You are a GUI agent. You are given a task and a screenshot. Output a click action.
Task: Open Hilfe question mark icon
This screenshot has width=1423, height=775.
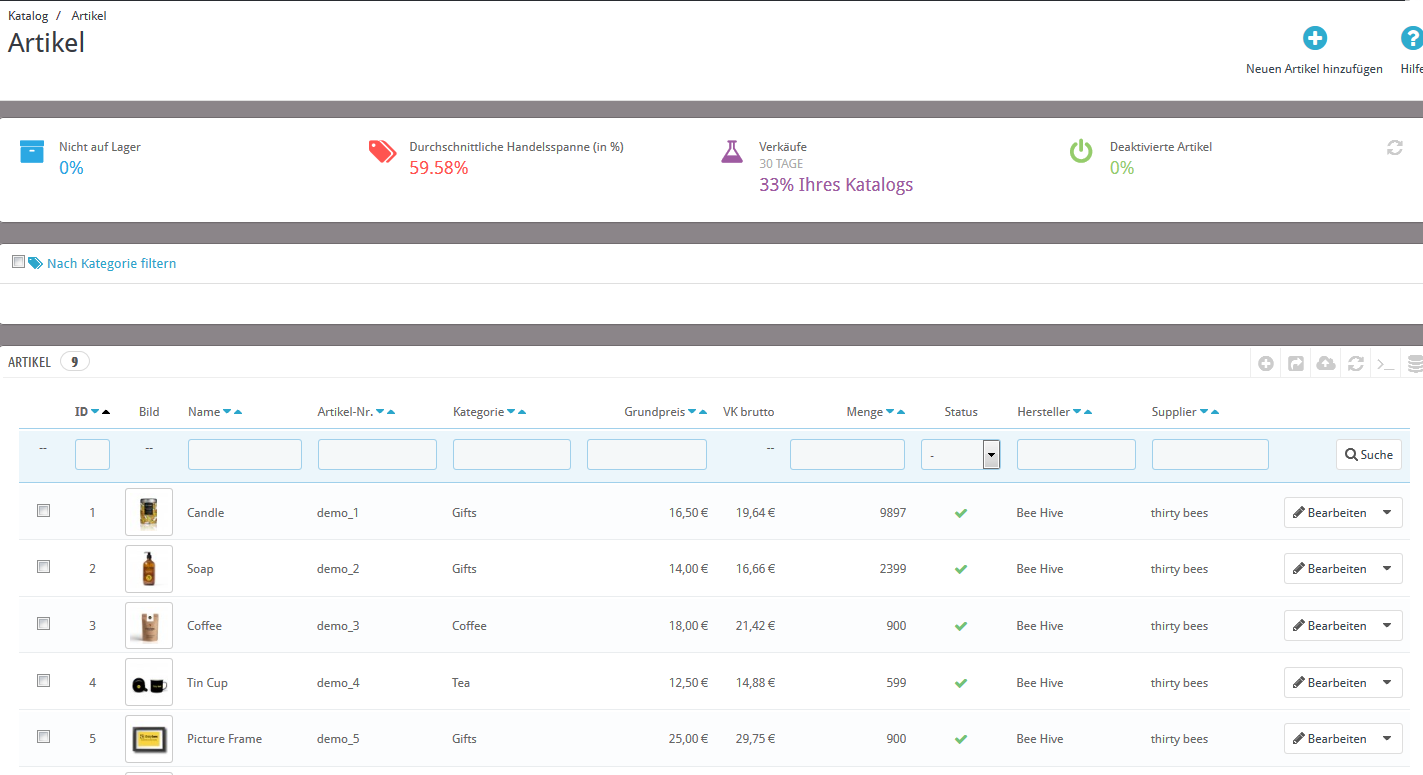click(x=1411, y=39)
